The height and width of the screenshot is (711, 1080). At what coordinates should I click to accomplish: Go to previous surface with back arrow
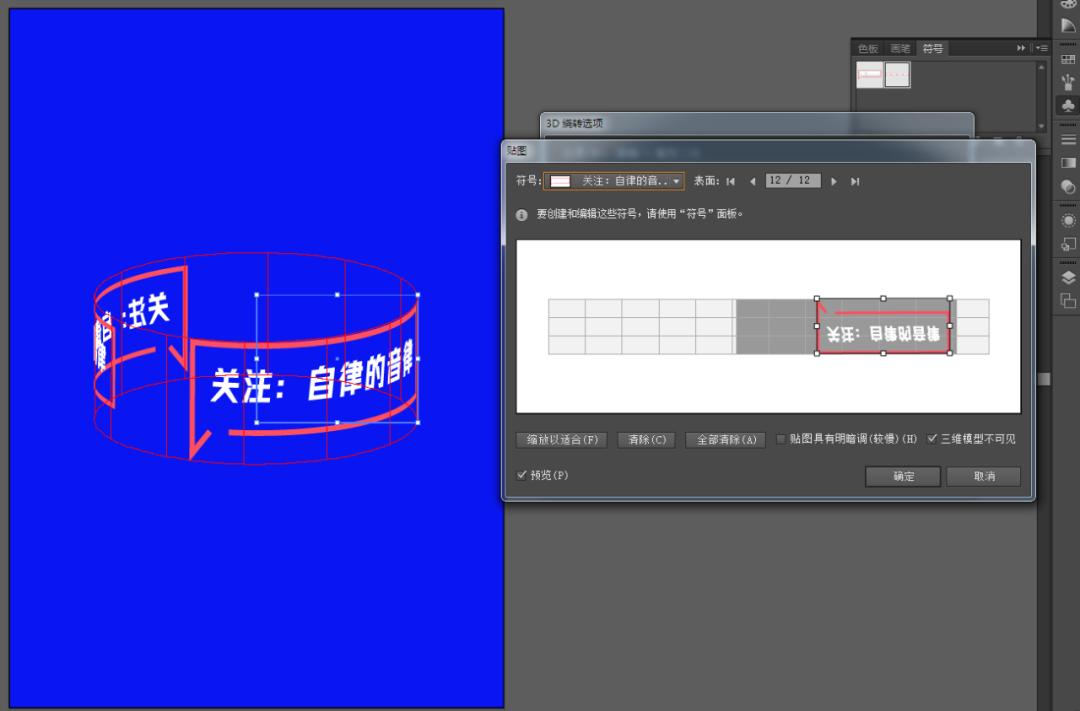[x=753, y=180]
